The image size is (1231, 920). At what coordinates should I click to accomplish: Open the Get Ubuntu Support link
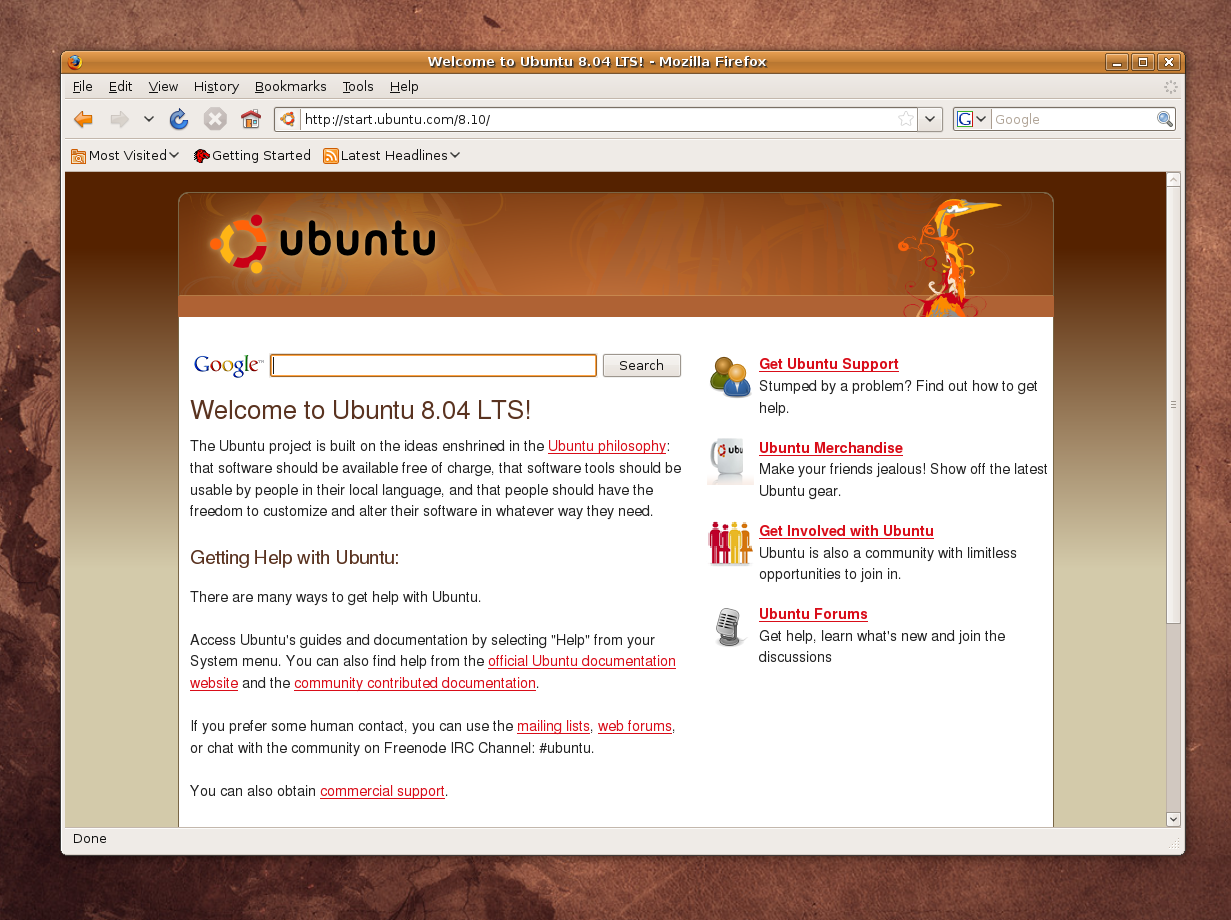[x=829, y=364]
